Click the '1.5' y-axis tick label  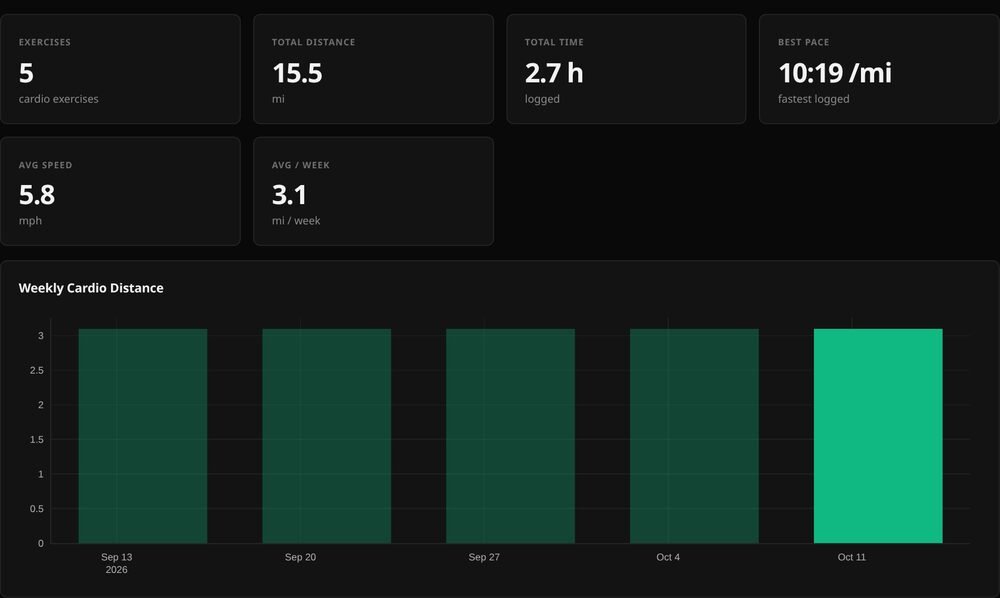(37, 440)
